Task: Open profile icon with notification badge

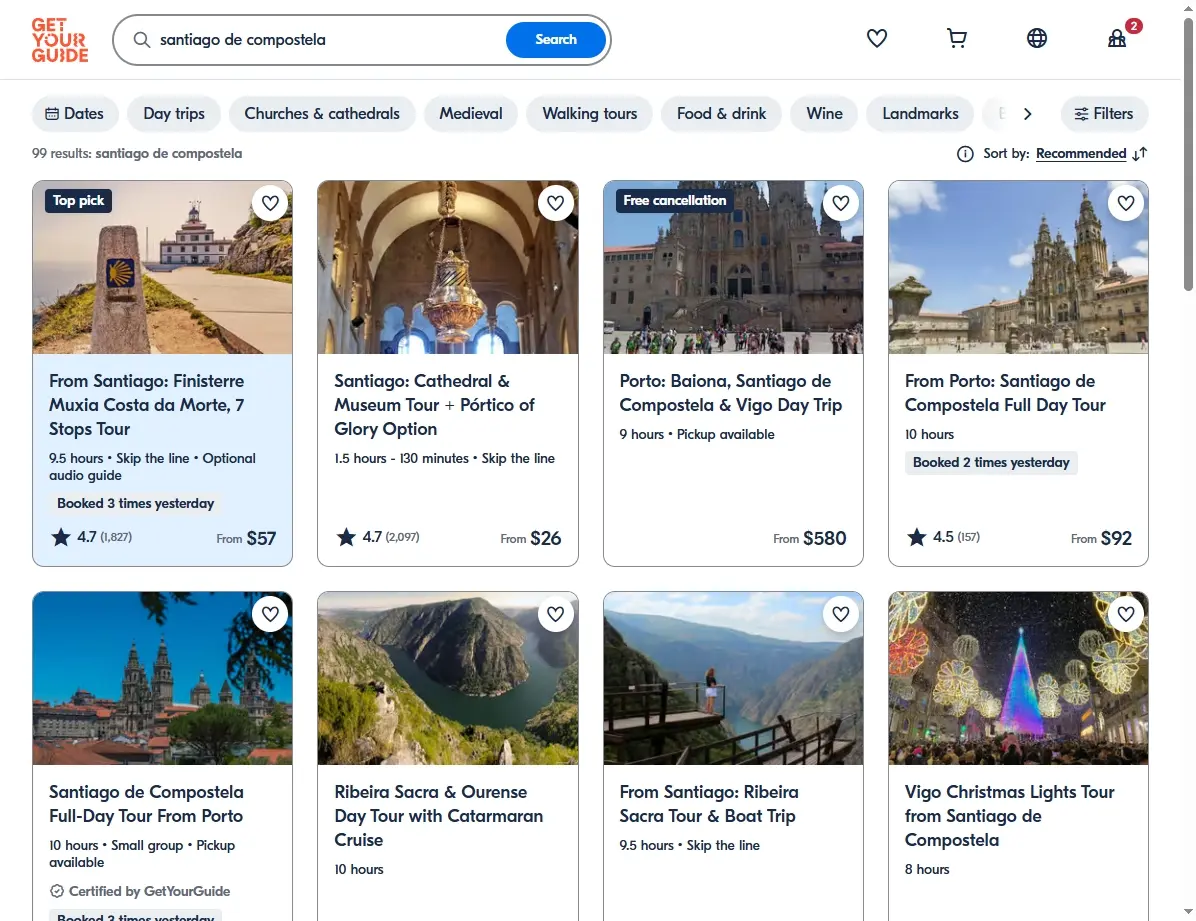Action: tap(1117, 38)
